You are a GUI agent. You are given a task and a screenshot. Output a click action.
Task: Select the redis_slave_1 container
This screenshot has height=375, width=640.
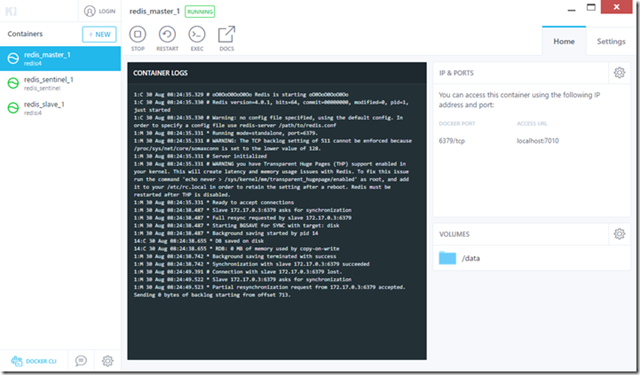60,108
